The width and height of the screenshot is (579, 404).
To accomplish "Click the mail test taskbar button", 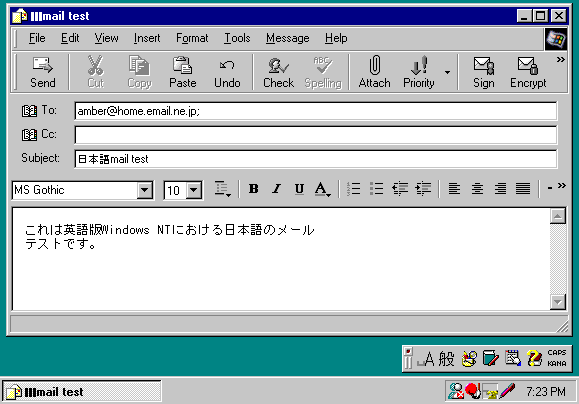I will (82, 391).
